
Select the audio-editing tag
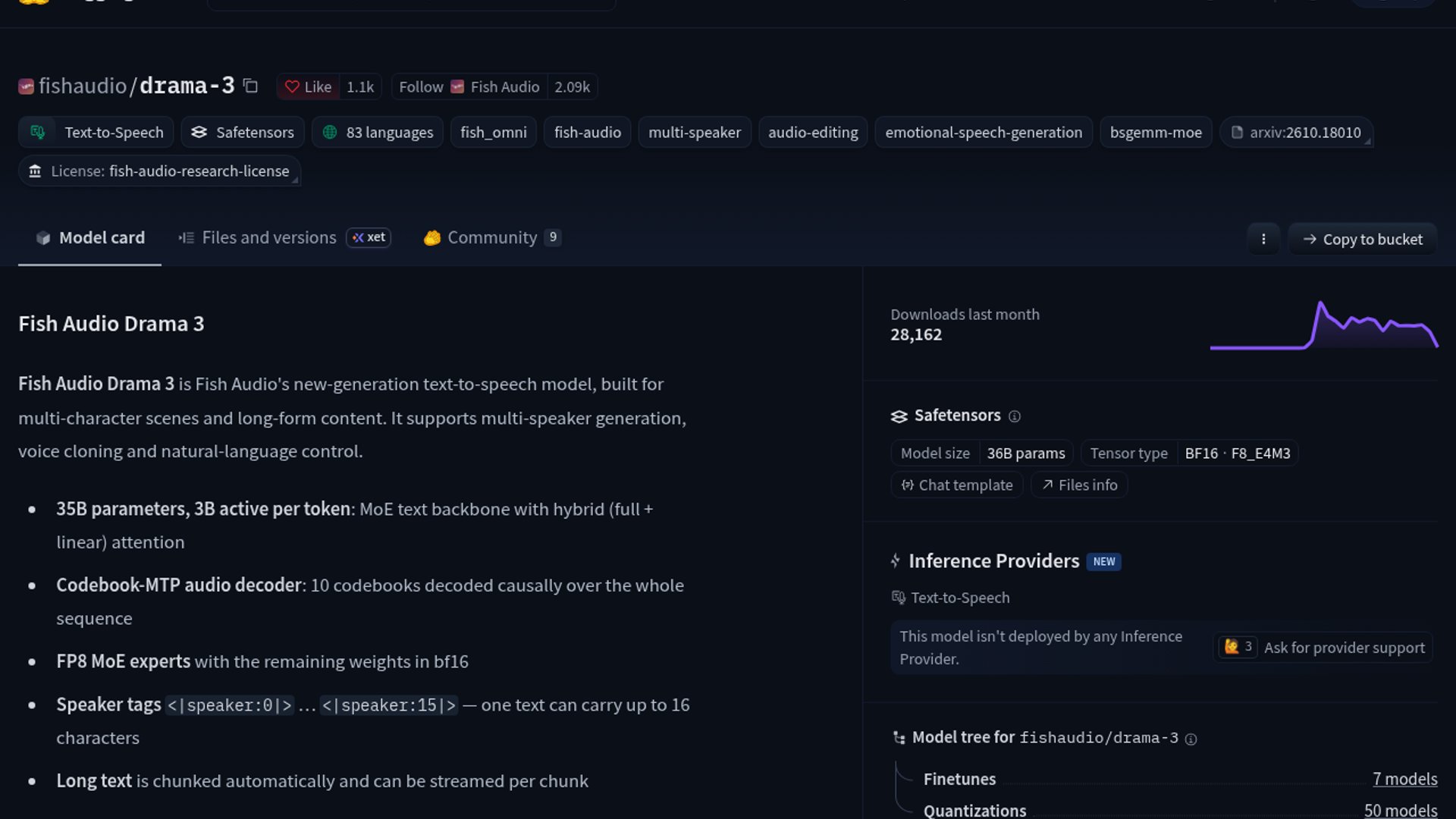pos(813,132)
